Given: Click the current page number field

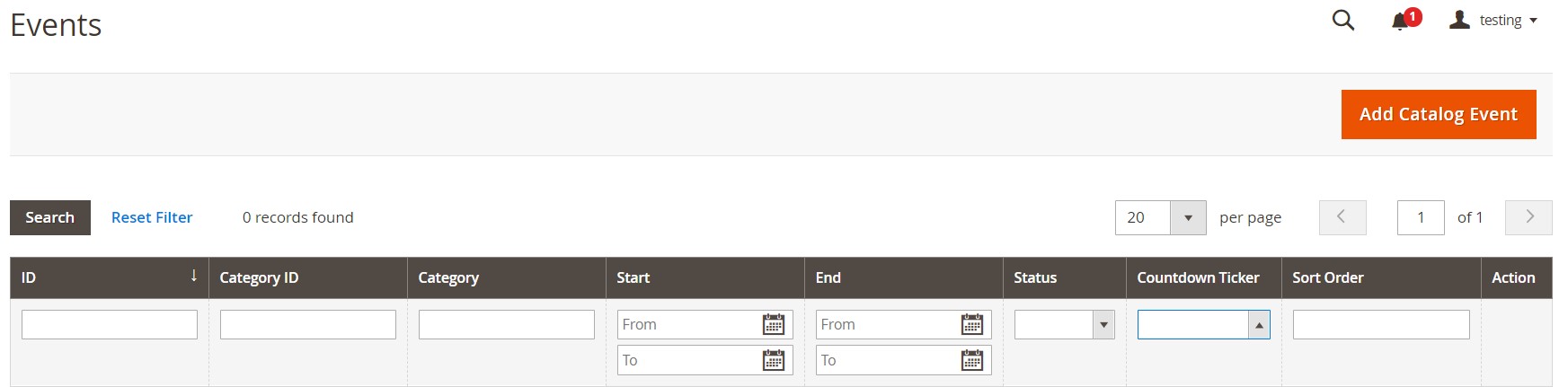Looking at the screenshot, I should click(1420, 217).
